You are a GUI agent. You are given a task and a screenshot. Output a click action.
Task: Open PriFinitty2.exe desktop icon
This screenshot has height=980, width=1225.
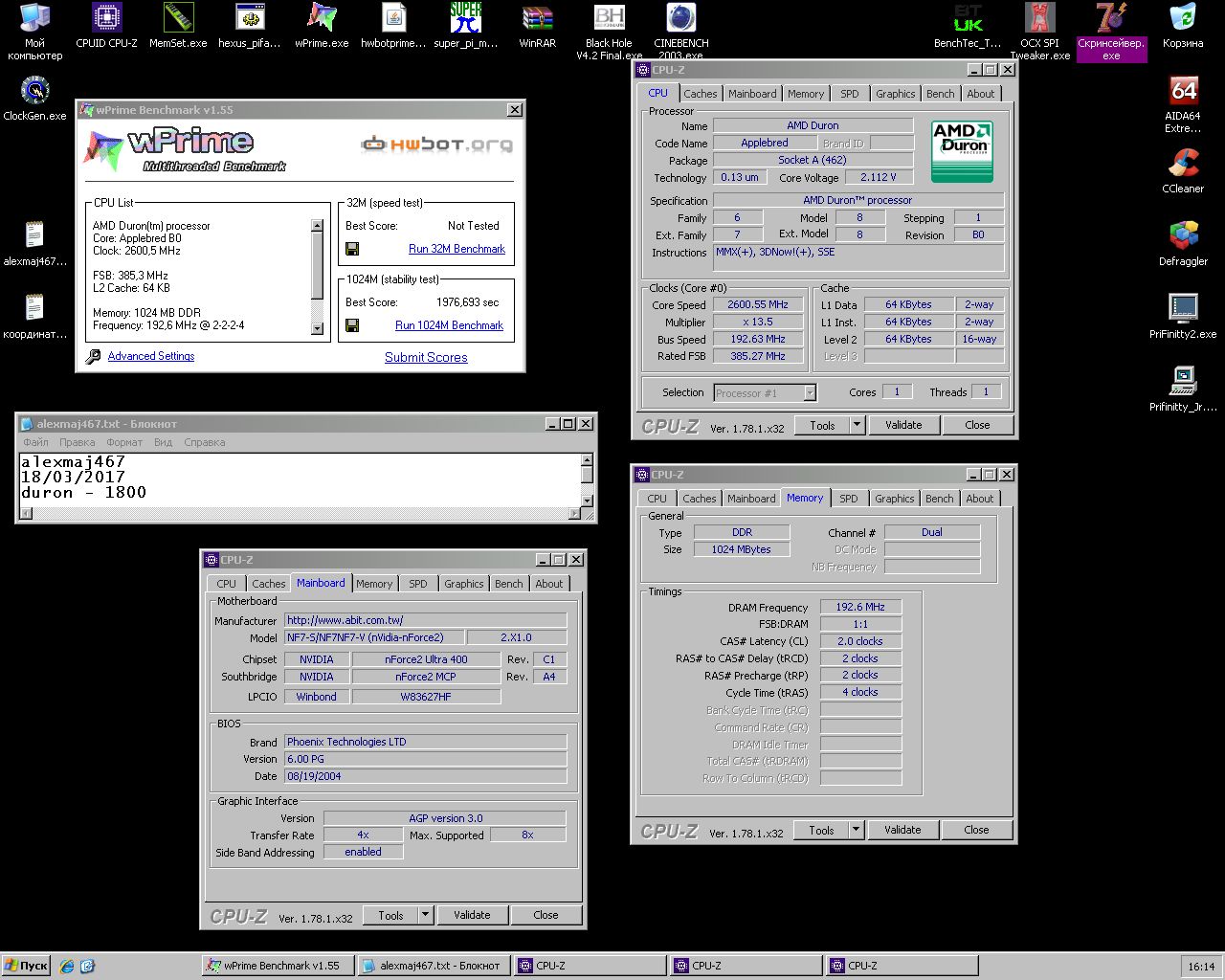[x=1183, y=317]
